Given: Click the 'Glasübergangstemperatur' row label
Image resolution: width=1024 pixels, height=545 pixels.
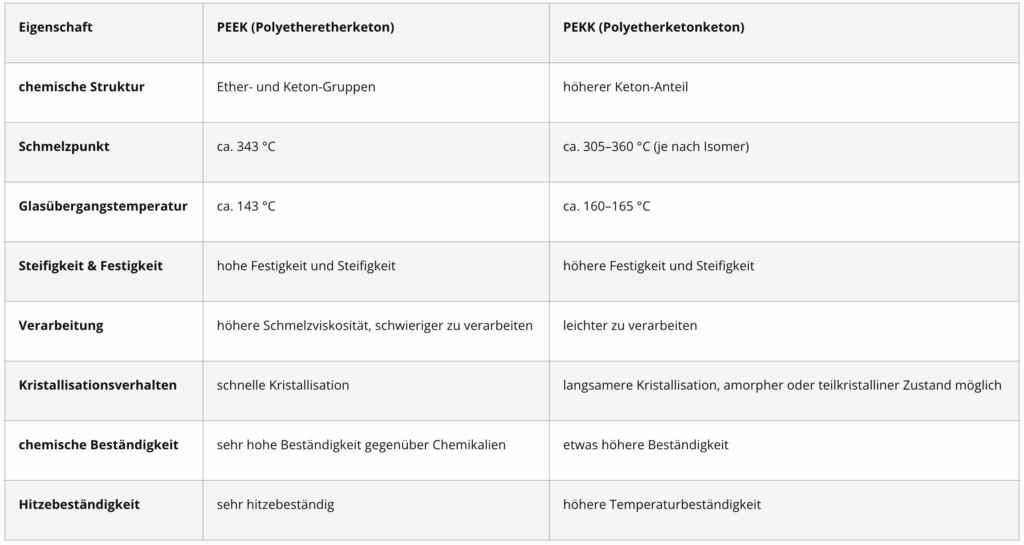Looking at the screenshot, I should point(103,207).
